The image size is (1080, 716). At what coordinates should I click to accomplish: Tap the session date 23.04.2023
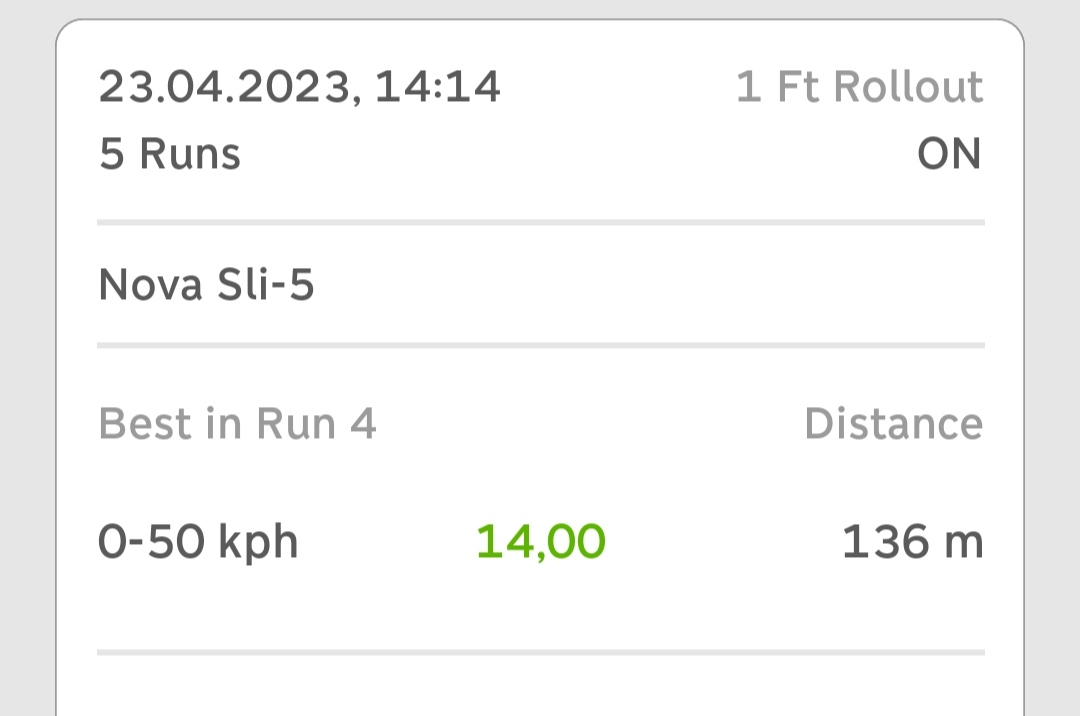point(225,88)
